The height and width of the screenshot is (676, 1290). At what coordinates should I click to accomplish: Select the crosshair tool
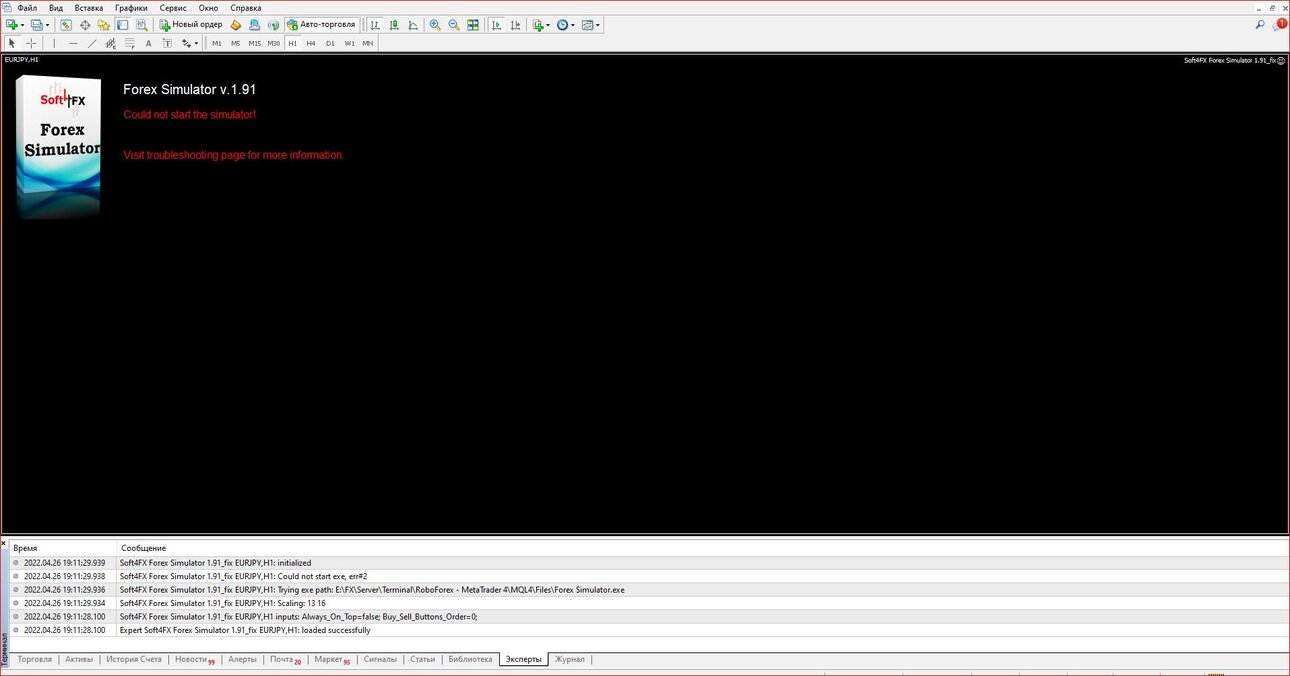pyautogui.click(x=31, y=43)
